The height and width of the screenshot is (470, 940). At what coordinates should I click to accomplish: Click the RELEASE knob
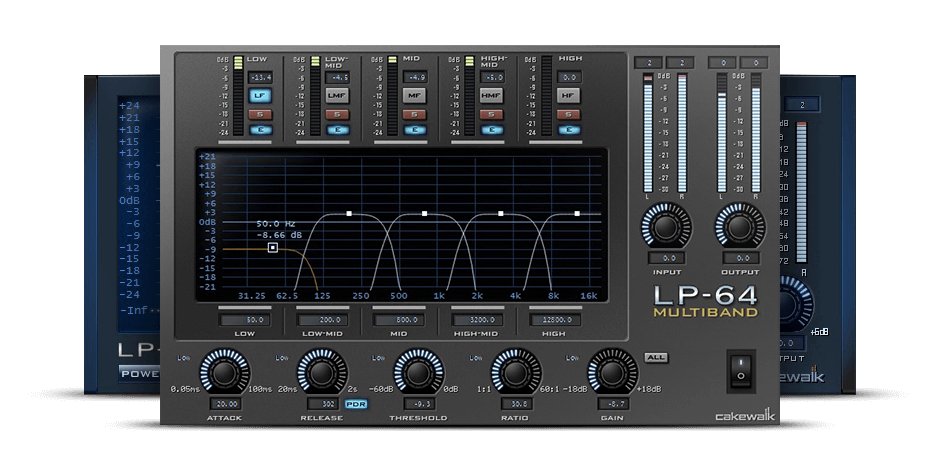pos(322,373)
